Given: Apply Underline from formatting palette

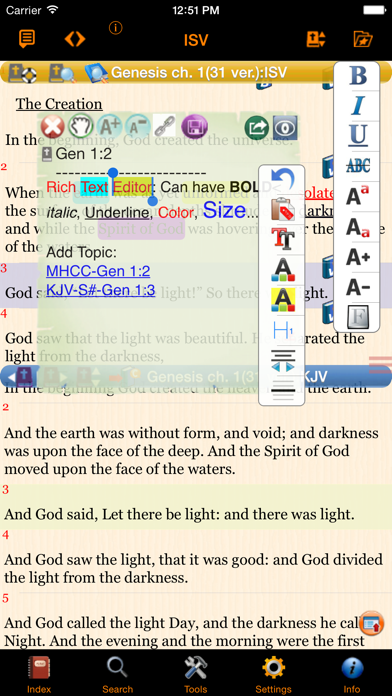Looking at the screenshot, I should (x=357, y=135).
